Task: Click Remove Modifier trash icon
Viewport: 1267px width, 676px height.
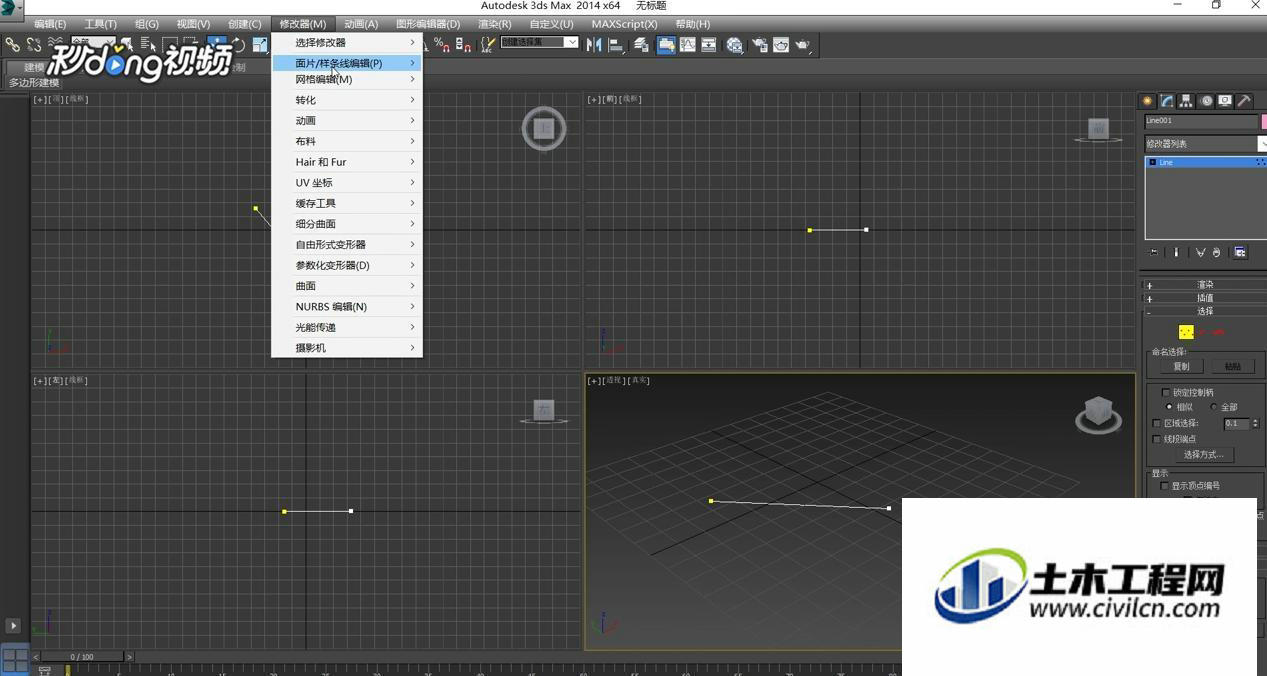Action: pos(1216,252)
